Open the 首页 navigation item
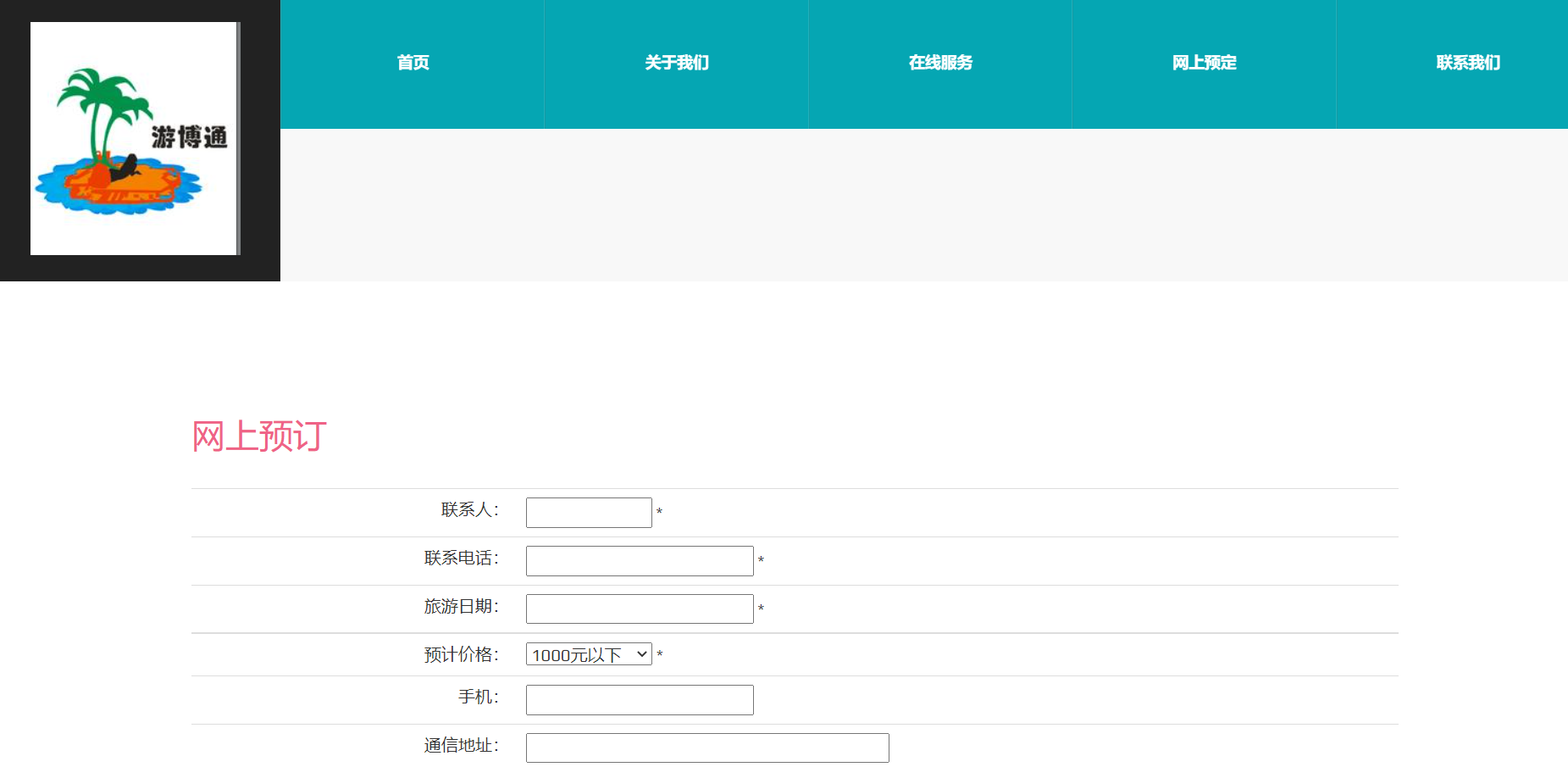The width and height of the screenshot is (1568, 767). [413, 63]
